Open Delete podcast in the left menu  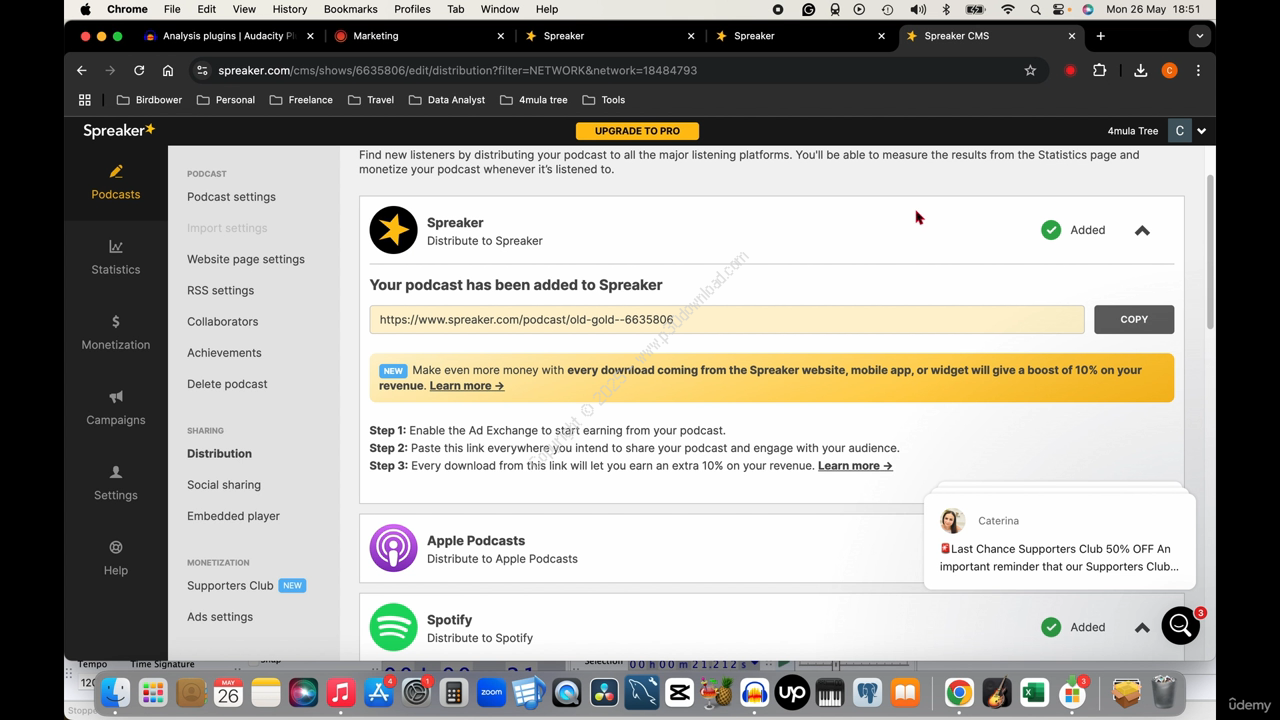pyautogui.click(x=227, y=384)
